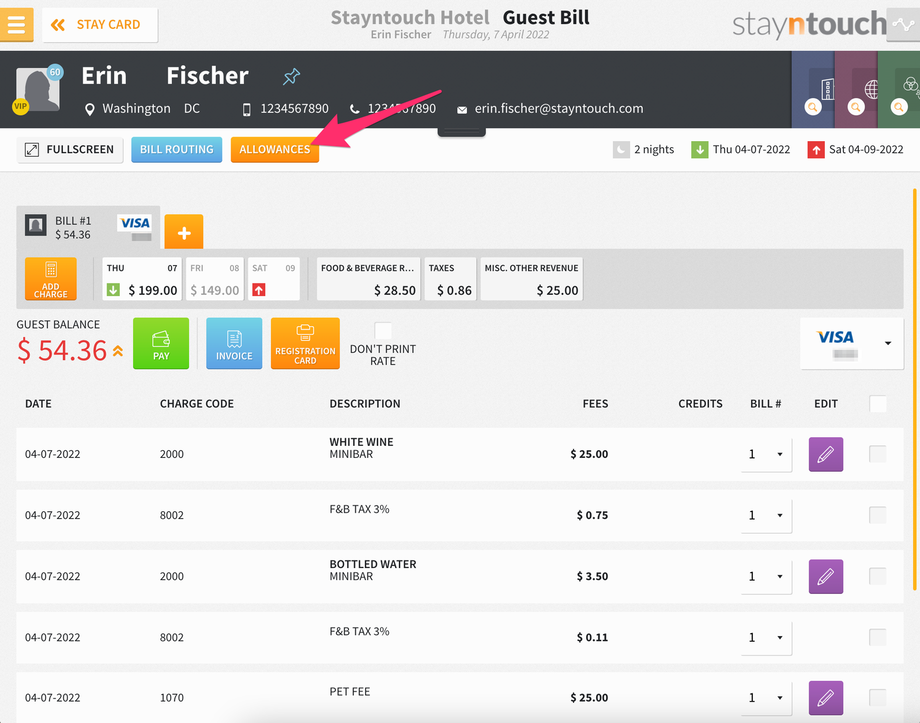Check the F&B Tax $0.11 row checkbox
Screen dimensions: 920x723
point(878,637)
